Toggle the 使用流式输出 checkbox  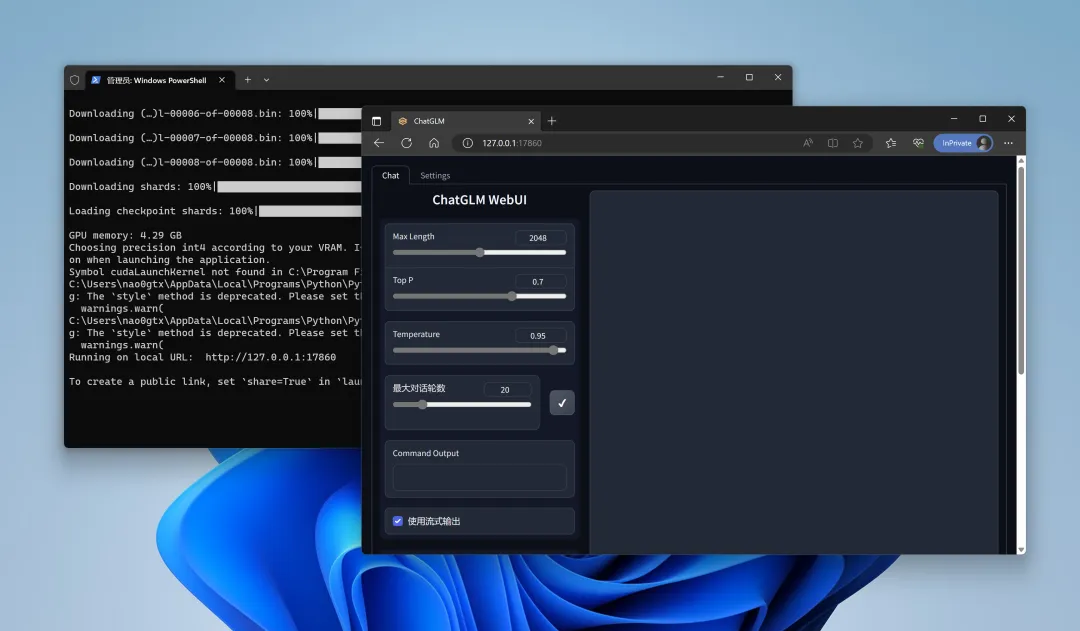coord(398,521)
